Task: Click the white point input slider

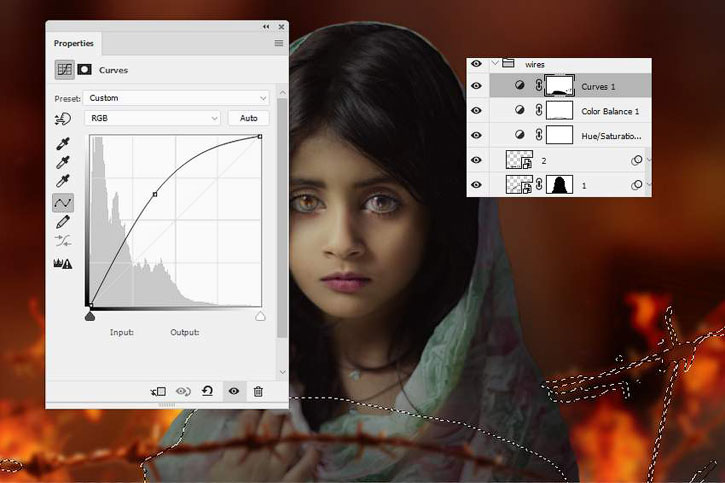Action: 260,316
